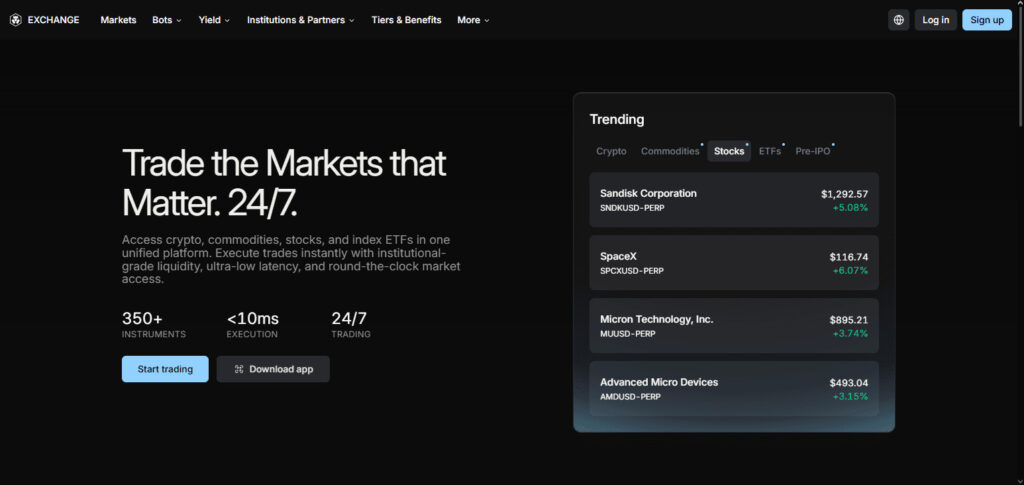Screen dimensions: 1024x485
Task: Select the Stocks trending tab
Action: coord(729,151)
